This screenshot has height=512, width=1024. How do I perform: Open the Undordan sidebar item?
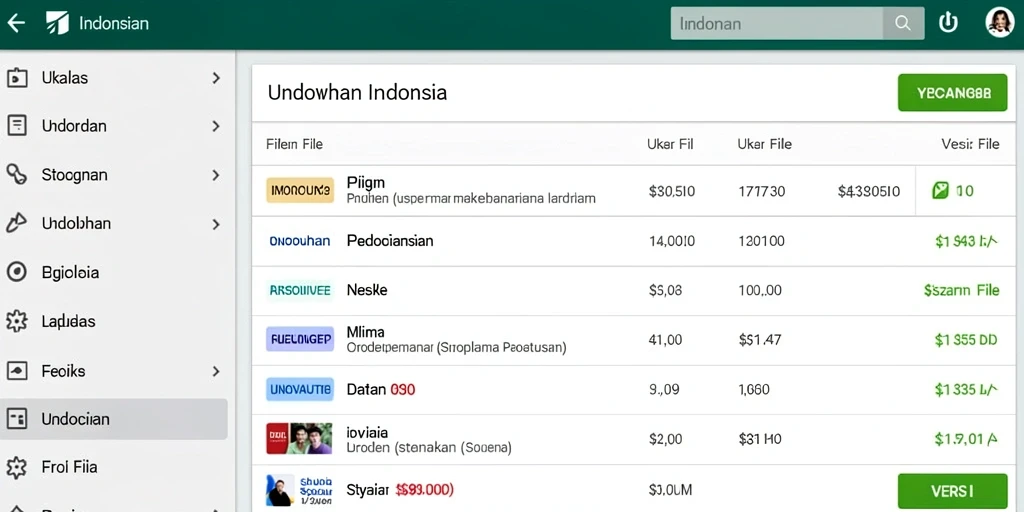pos(114,126)
